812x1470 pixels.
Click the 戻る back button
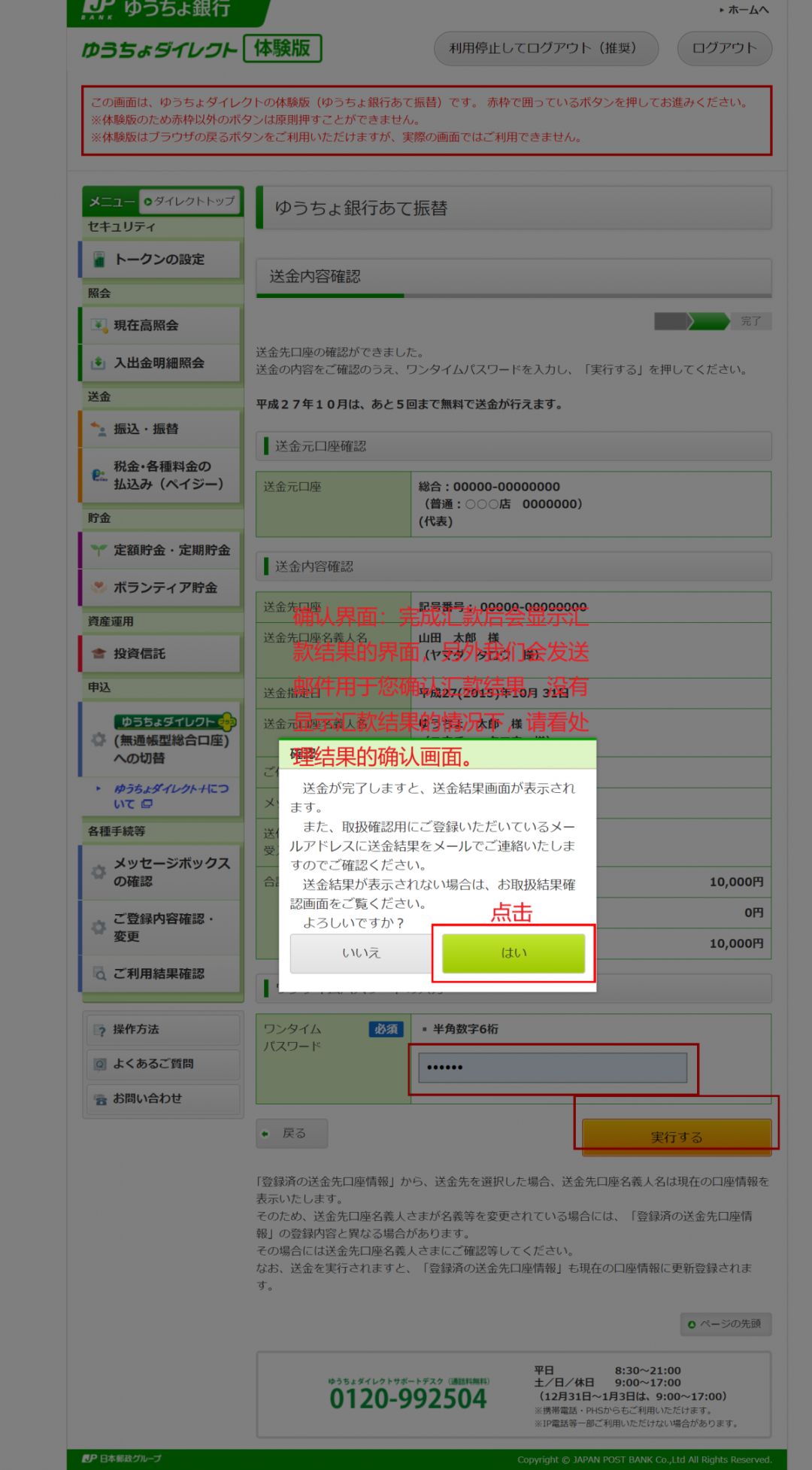coord(292,1133)
